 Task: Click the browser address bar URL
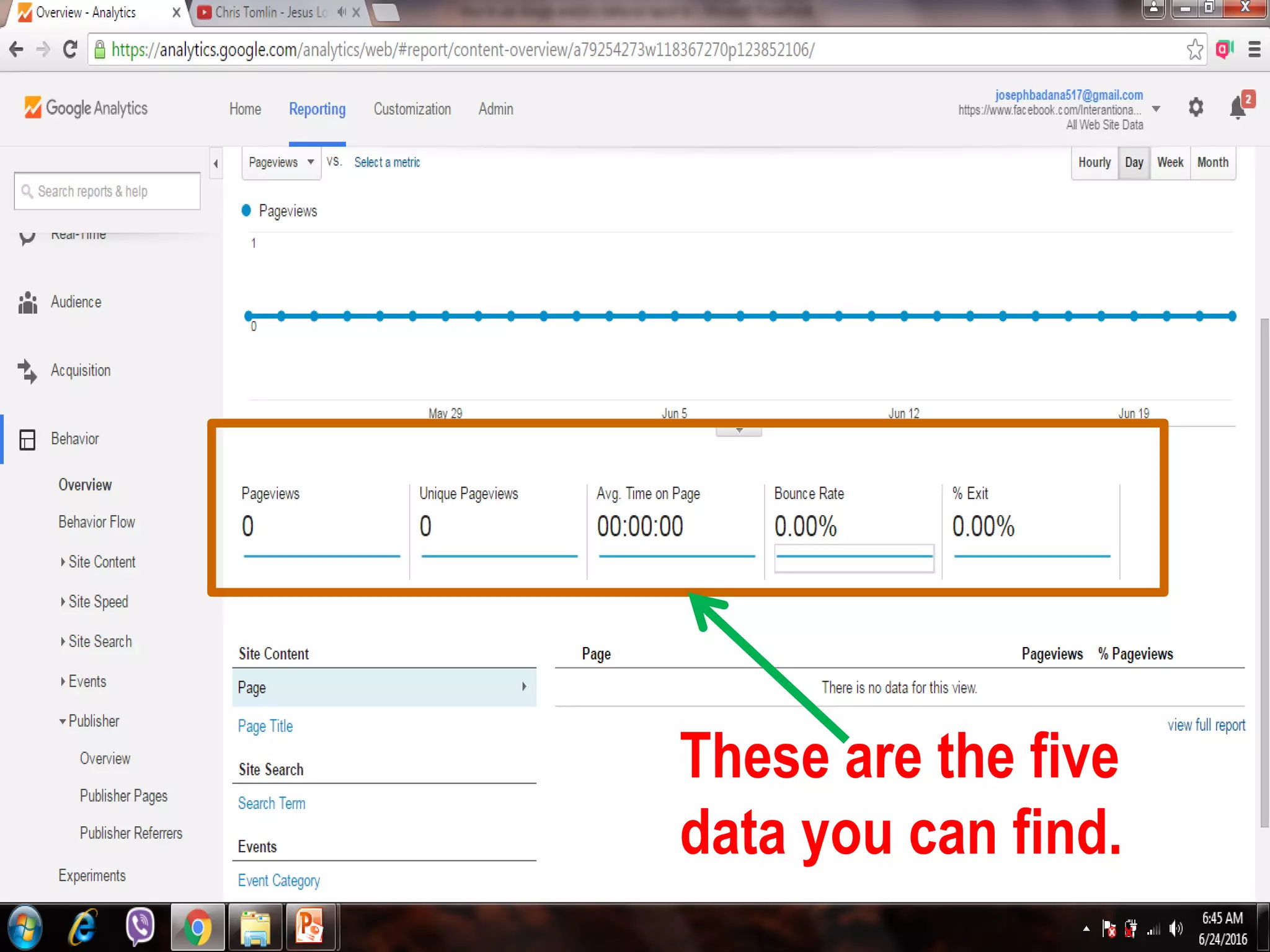click(463, 50)
